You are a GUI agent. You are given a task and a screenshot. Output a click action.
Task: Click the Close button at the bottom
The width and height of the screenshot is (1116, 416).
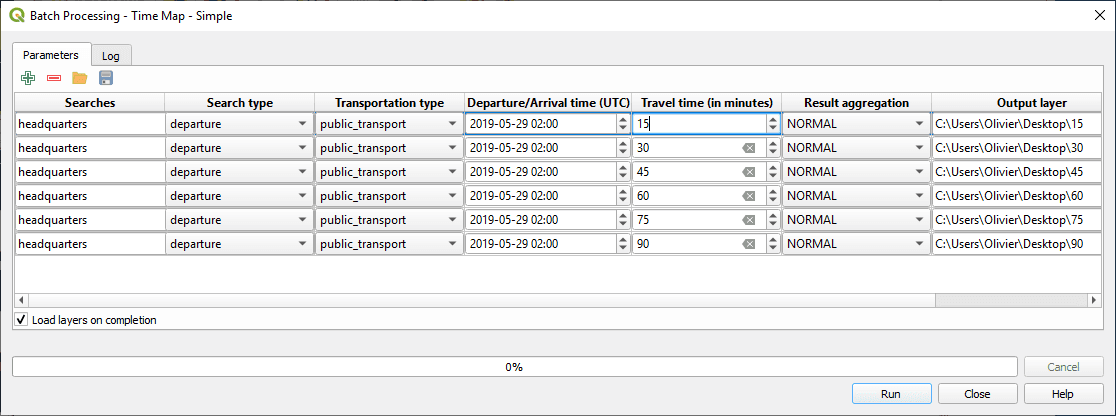click(x=977, y=394)
